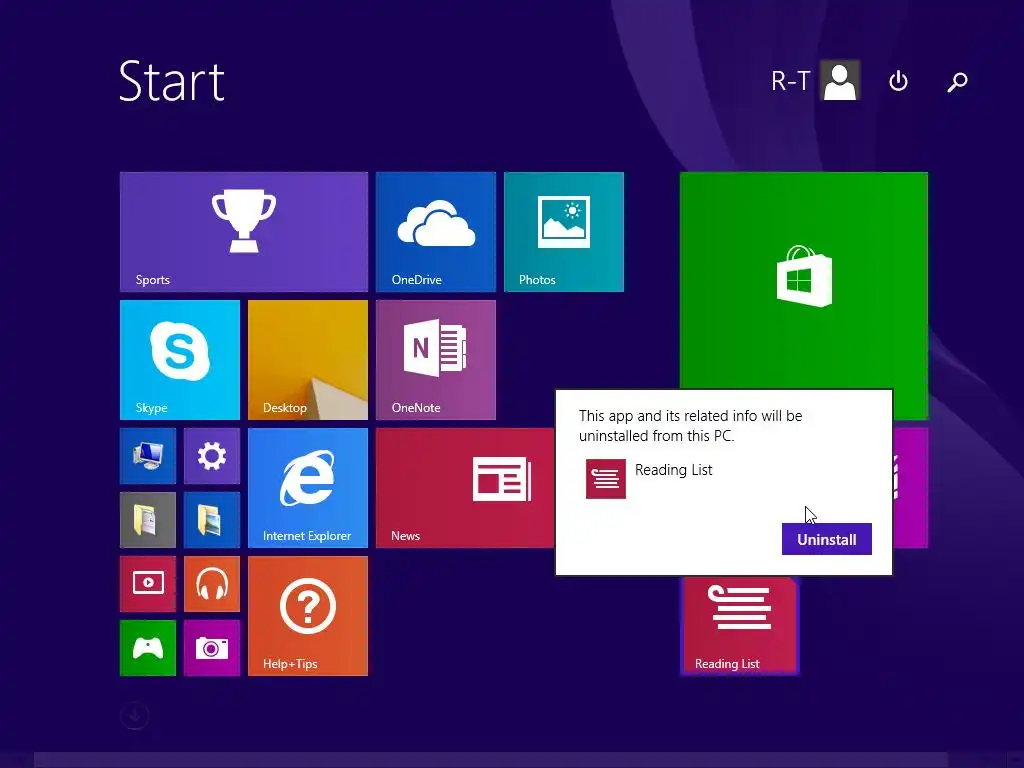Launch Internet Explorer tile
Viewport: 1024px width, 768px height.
308,488
